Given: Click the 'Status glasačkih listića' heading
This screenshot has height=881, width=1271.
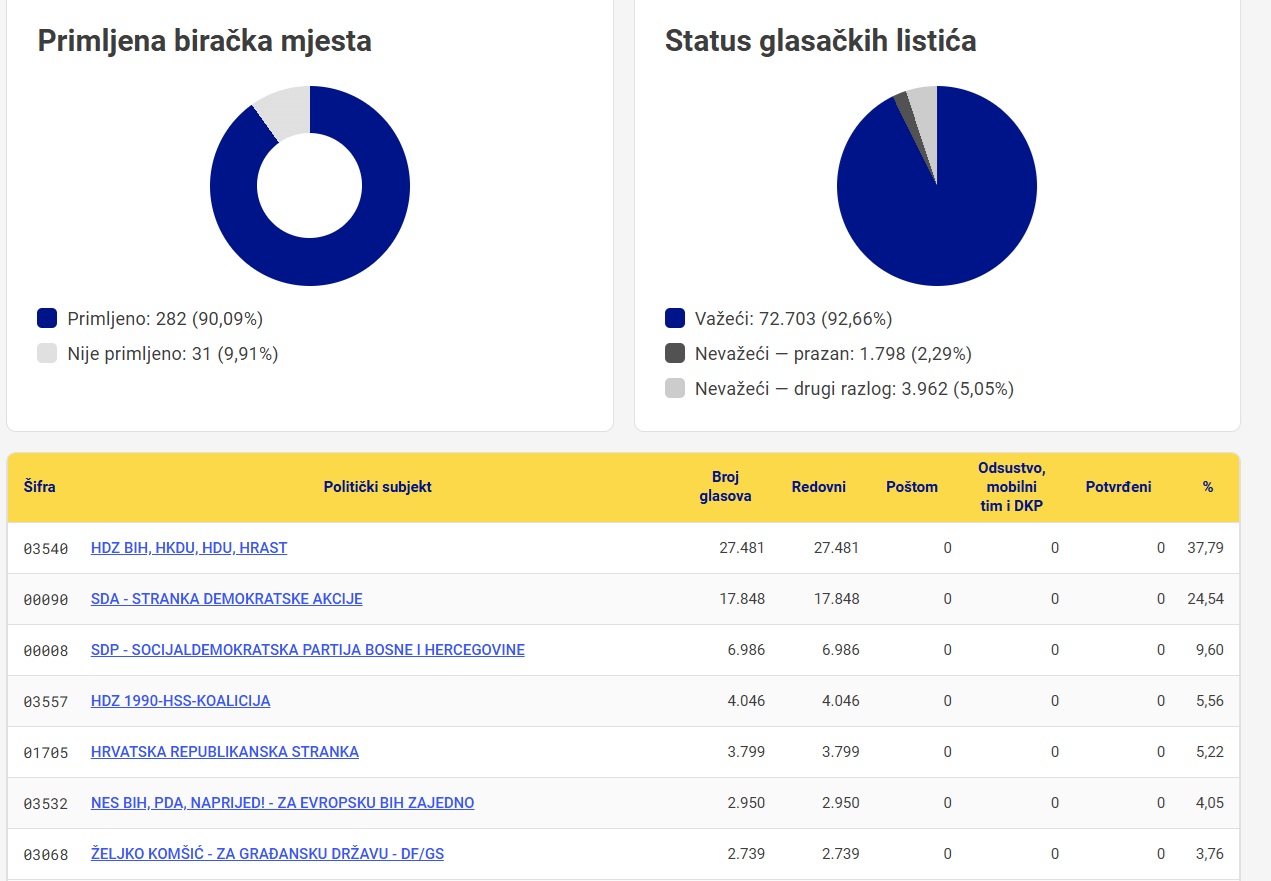Looking at the screenshot, I should (x=821, y=41).
